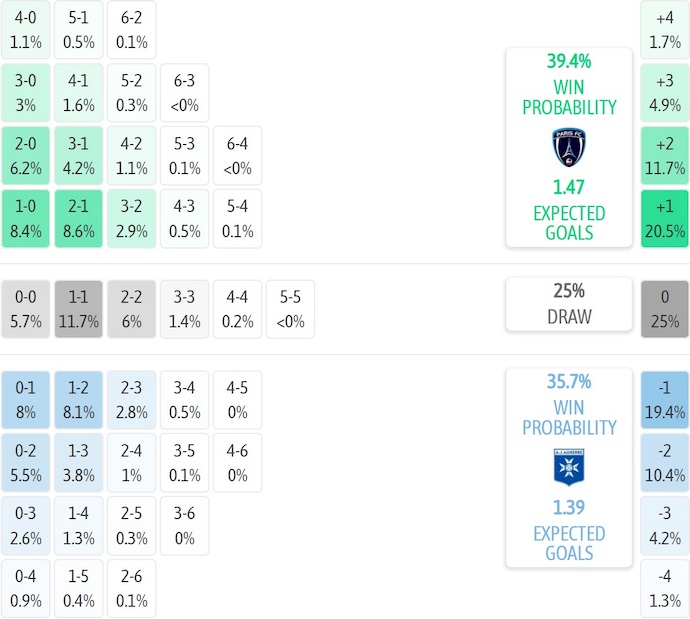Click the 0 margin draw swatch

665,309
